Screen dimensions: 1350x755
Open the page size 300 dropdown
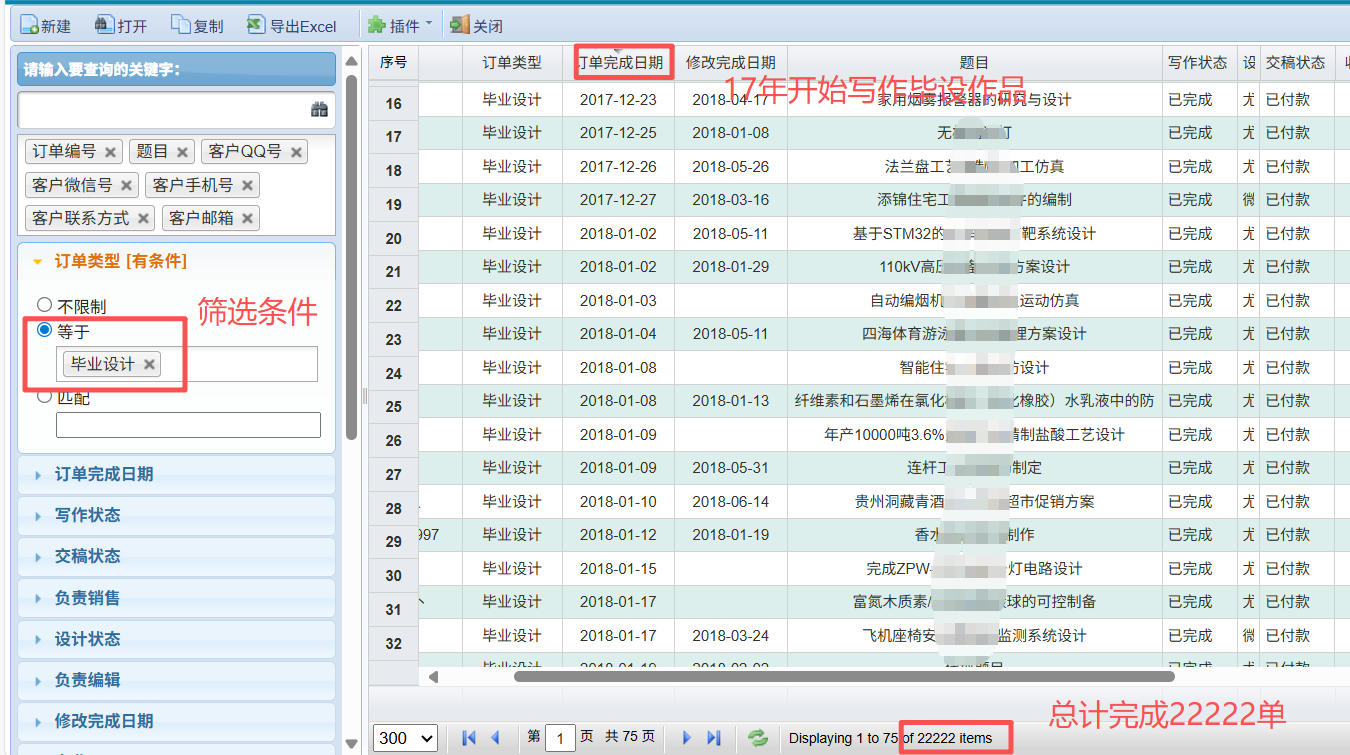point(405,738)
